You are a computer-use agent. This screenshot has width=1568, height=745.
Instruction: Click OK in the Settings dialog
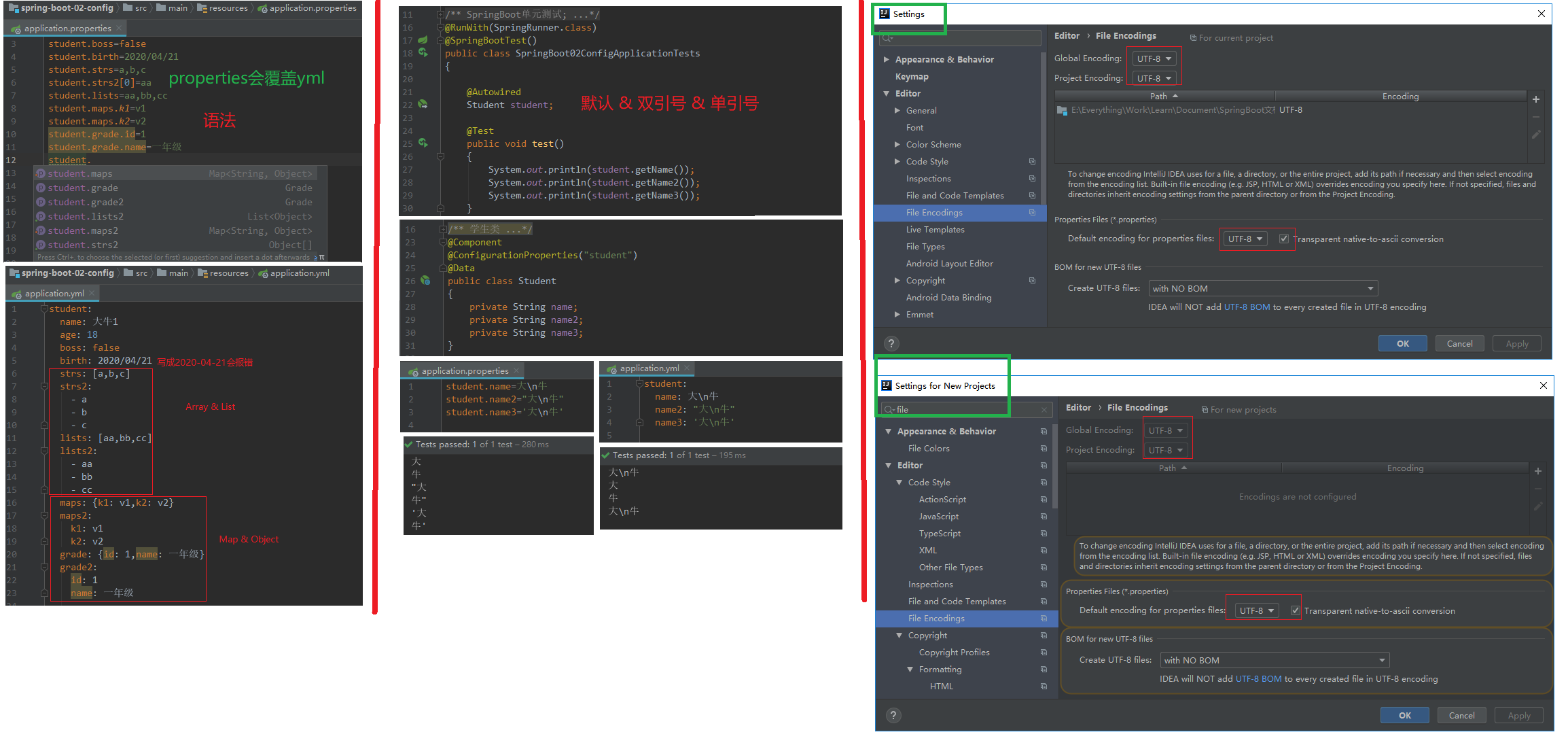pos(1403,343)
